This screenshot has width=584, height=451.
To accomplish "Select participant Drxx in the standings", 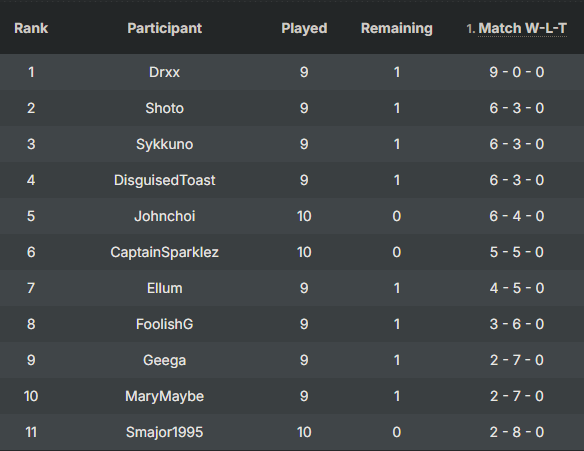I will tap(165, 72).
